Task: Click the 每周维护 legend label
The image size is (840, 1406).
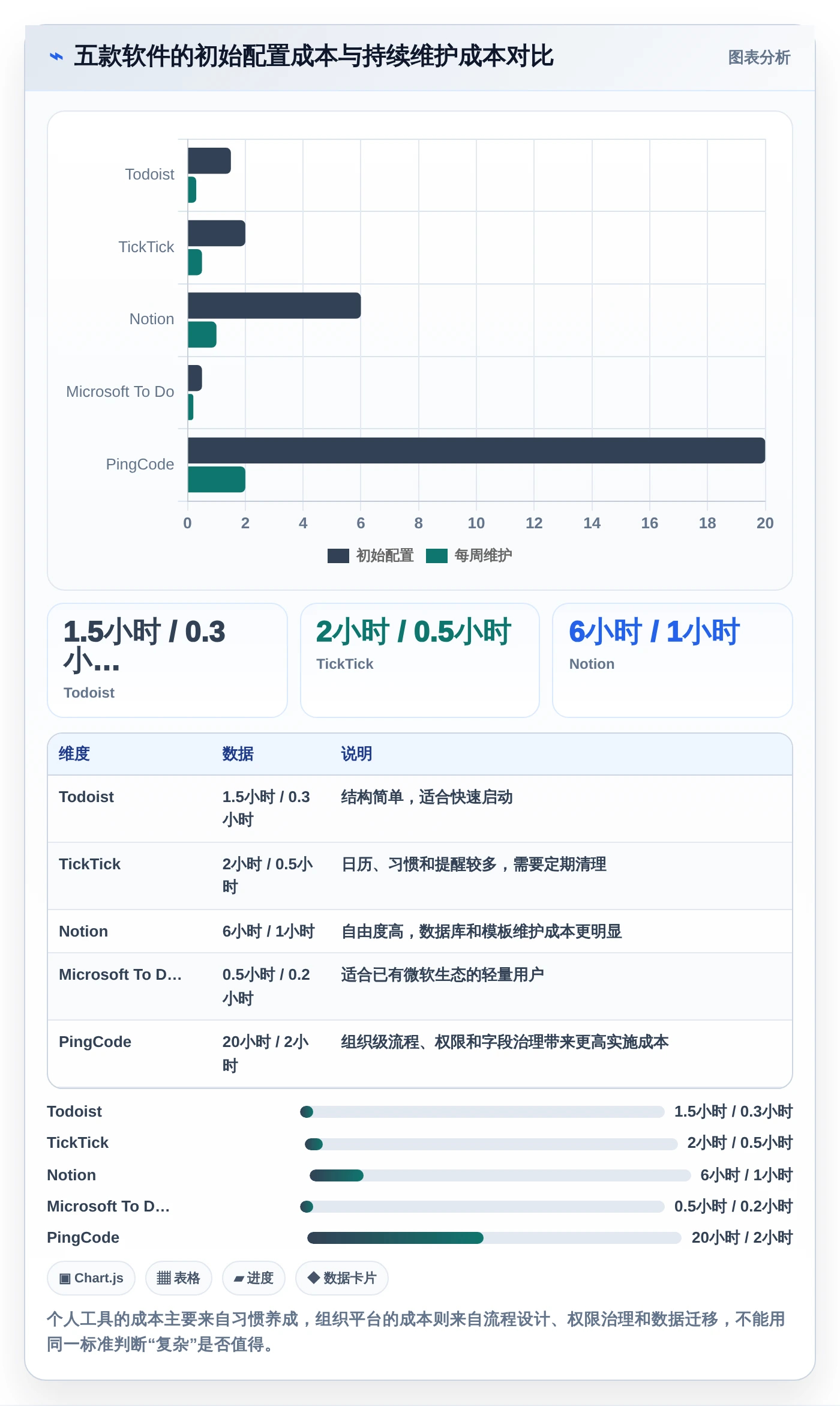Action: pyautogui.click(x=484, y=556)
